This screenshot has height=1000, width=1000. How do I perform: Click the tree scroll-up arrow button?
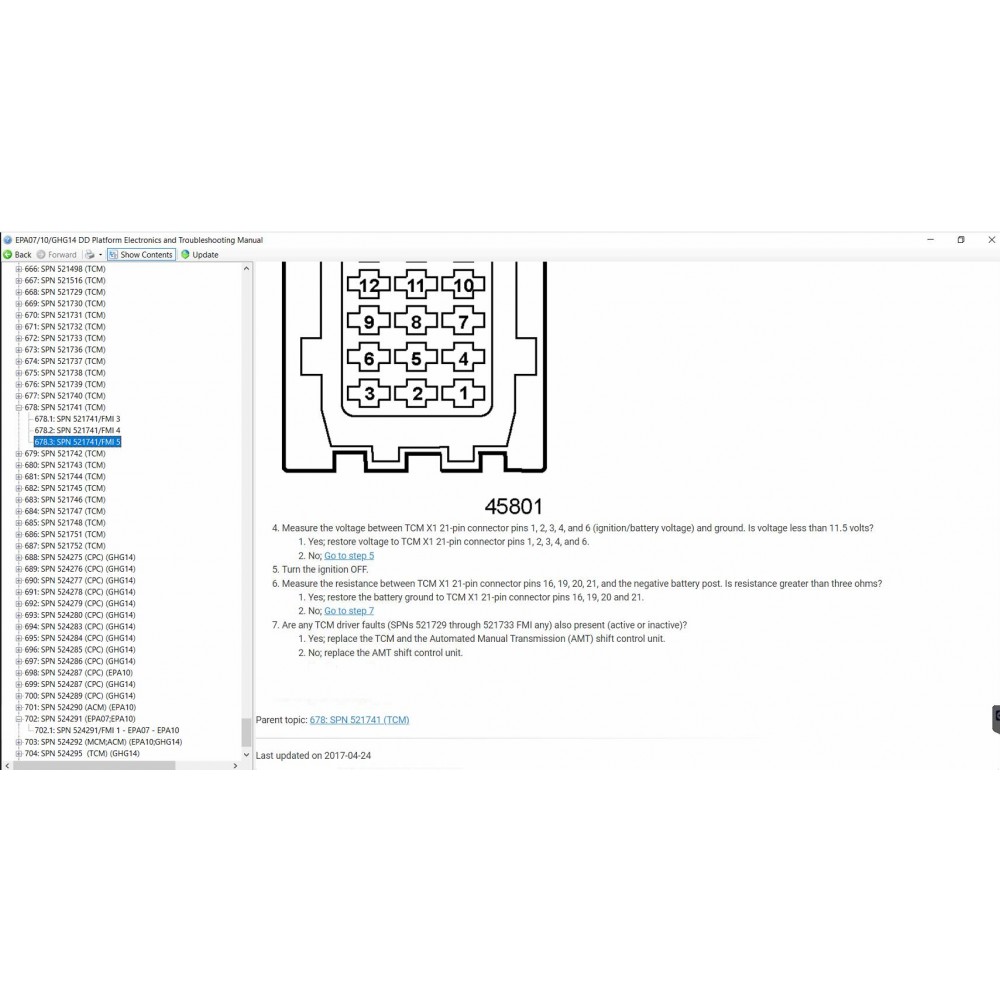pos(247,268)
